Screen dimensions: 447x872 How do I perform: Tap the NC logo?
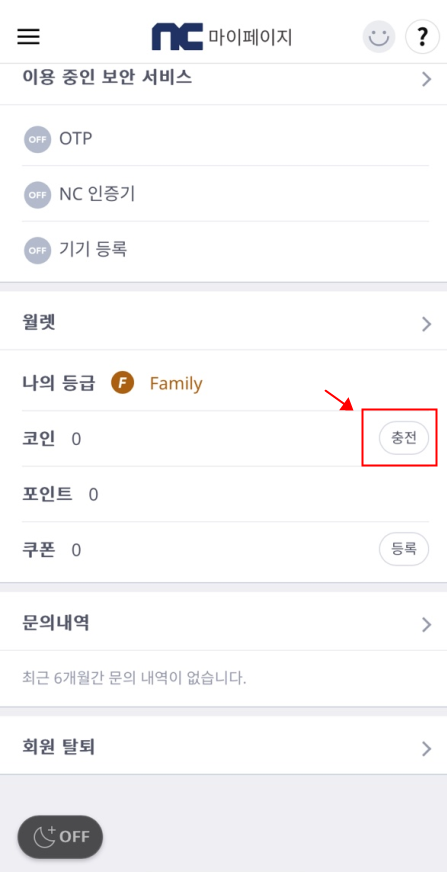point(177,37)
